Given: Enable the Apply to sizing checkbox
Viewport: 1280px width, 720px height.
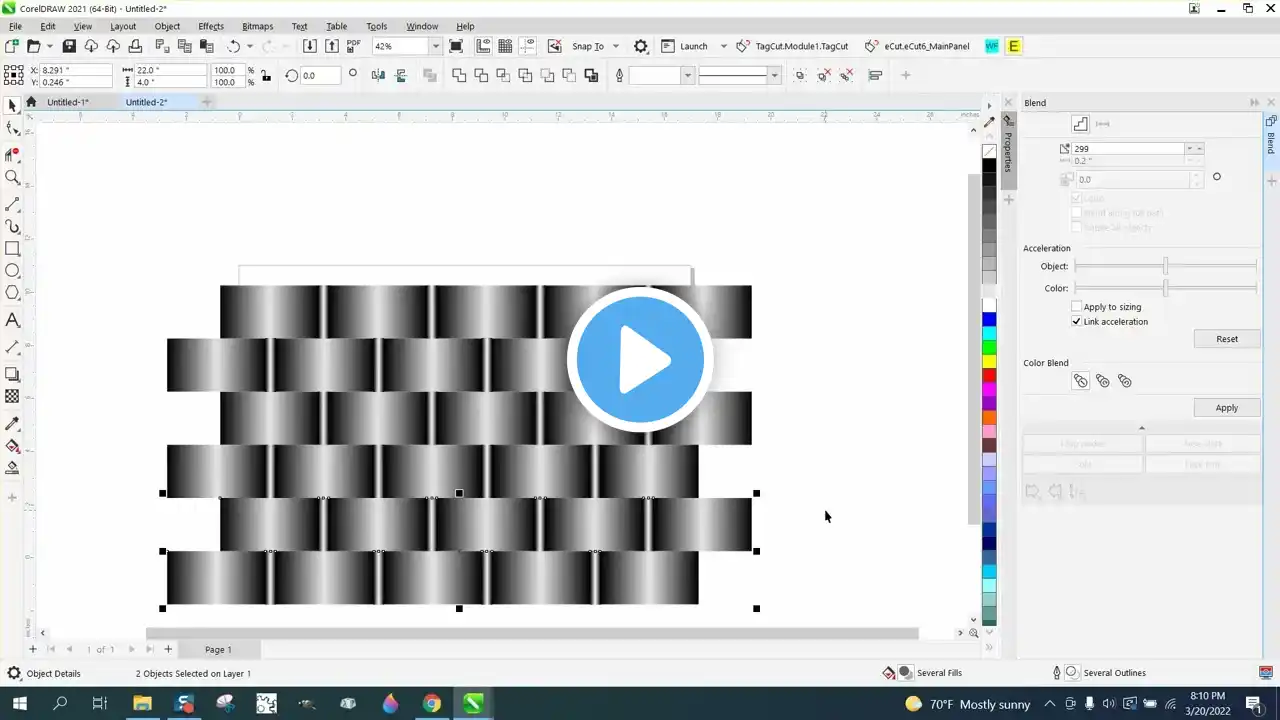Looking at the screenshot, I should tap(1077, 307).
